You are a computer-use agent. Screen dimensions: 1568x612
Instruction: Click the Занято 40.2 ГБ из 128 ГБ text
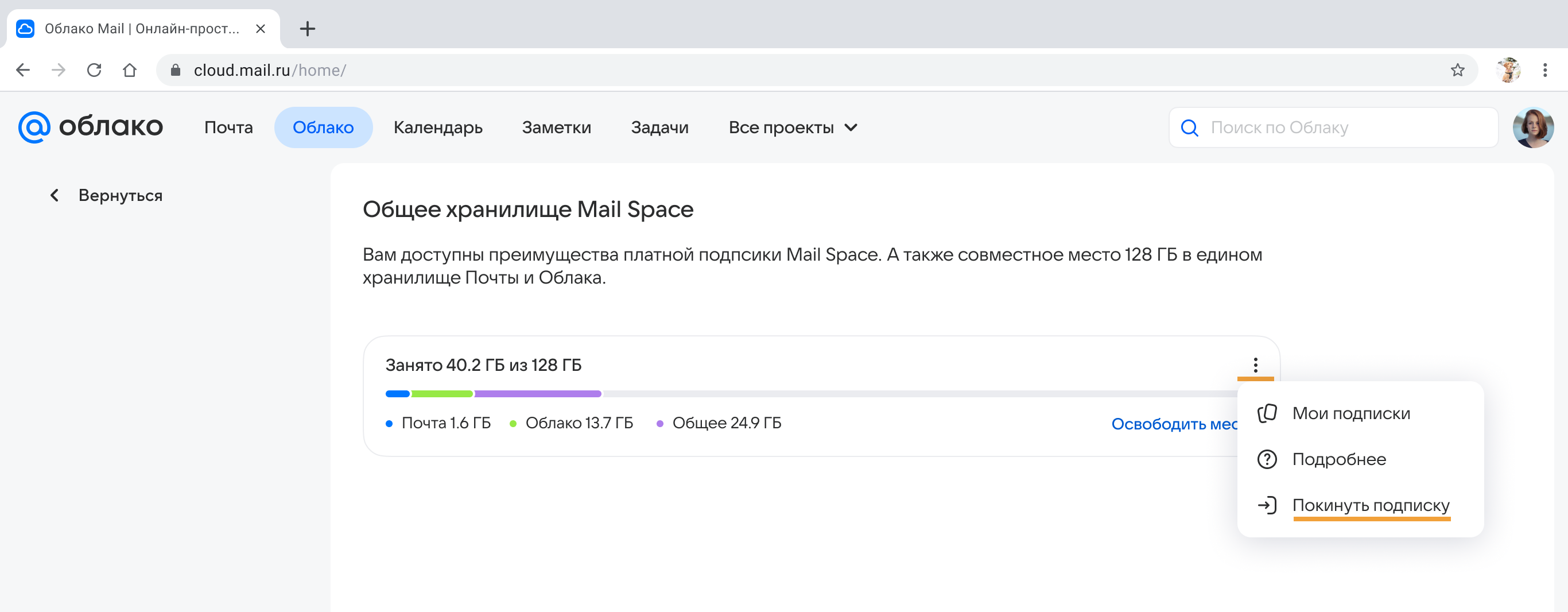[483, 365]
